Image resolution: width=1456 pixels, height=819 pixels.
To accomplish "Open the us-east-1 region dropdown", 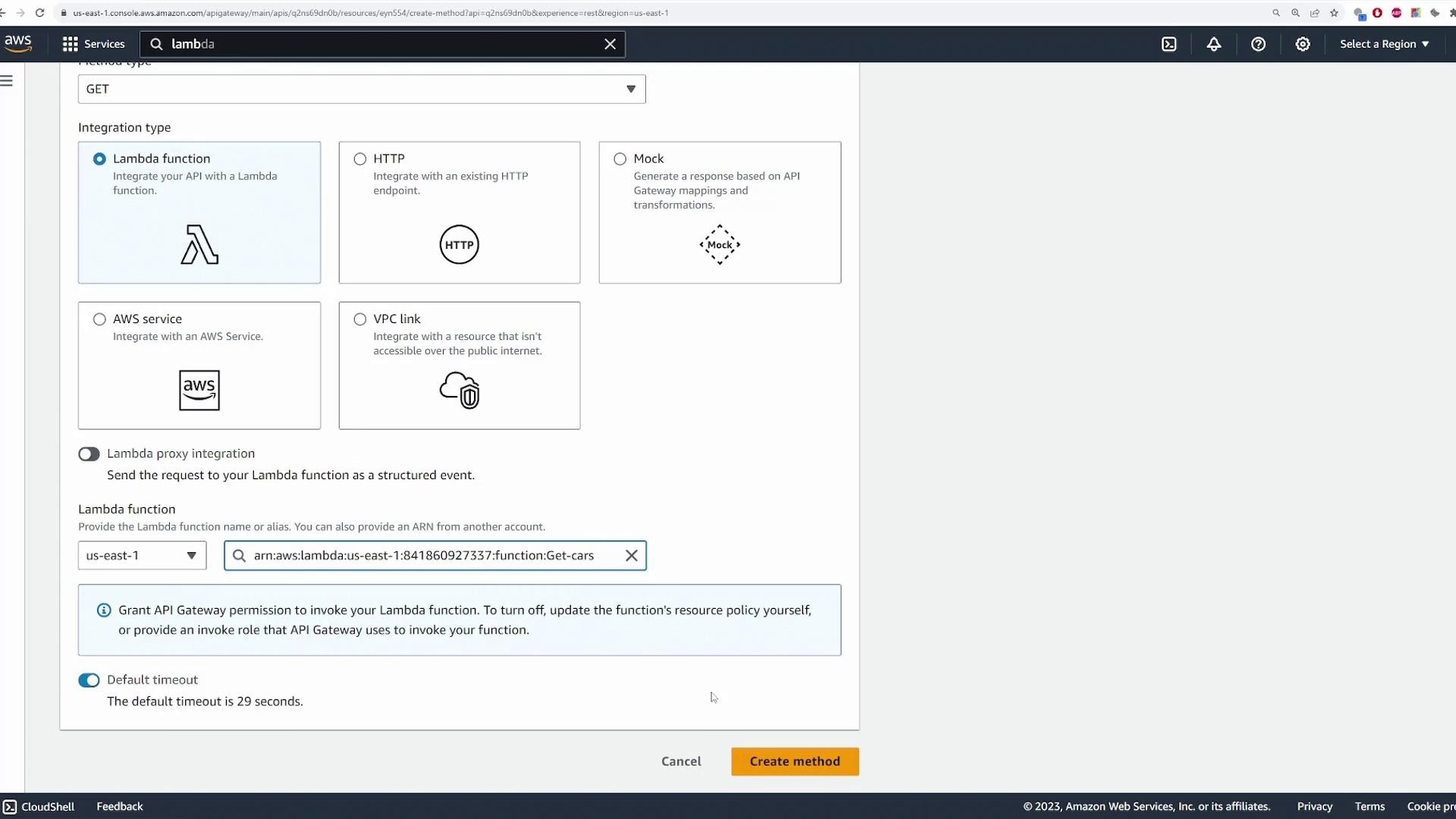I will [142, 556].
